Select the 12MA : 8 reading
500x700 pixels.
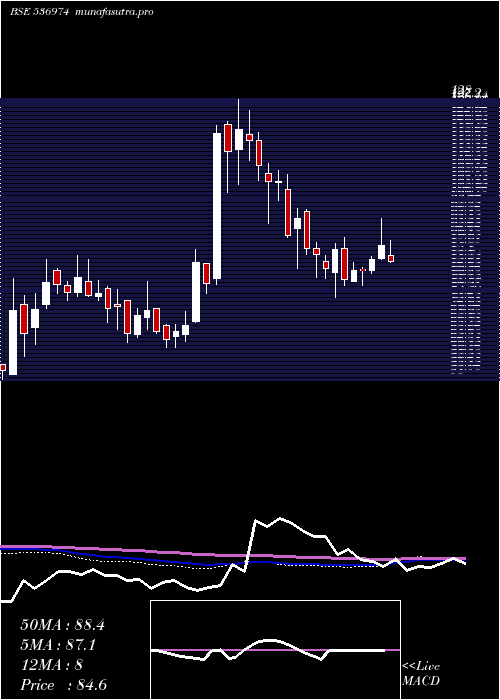coord(51,665)
